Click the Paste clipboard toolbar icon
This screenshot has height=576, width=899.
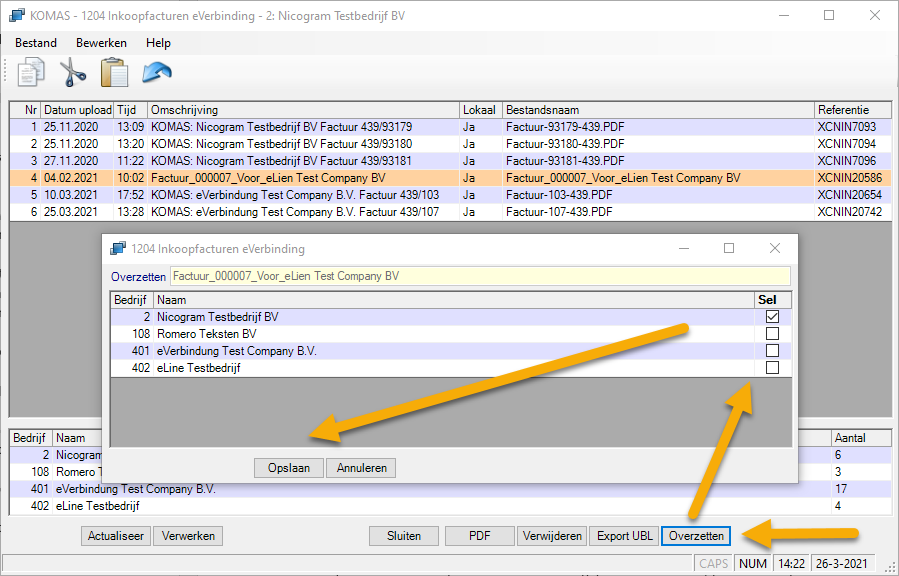point(114,72)
